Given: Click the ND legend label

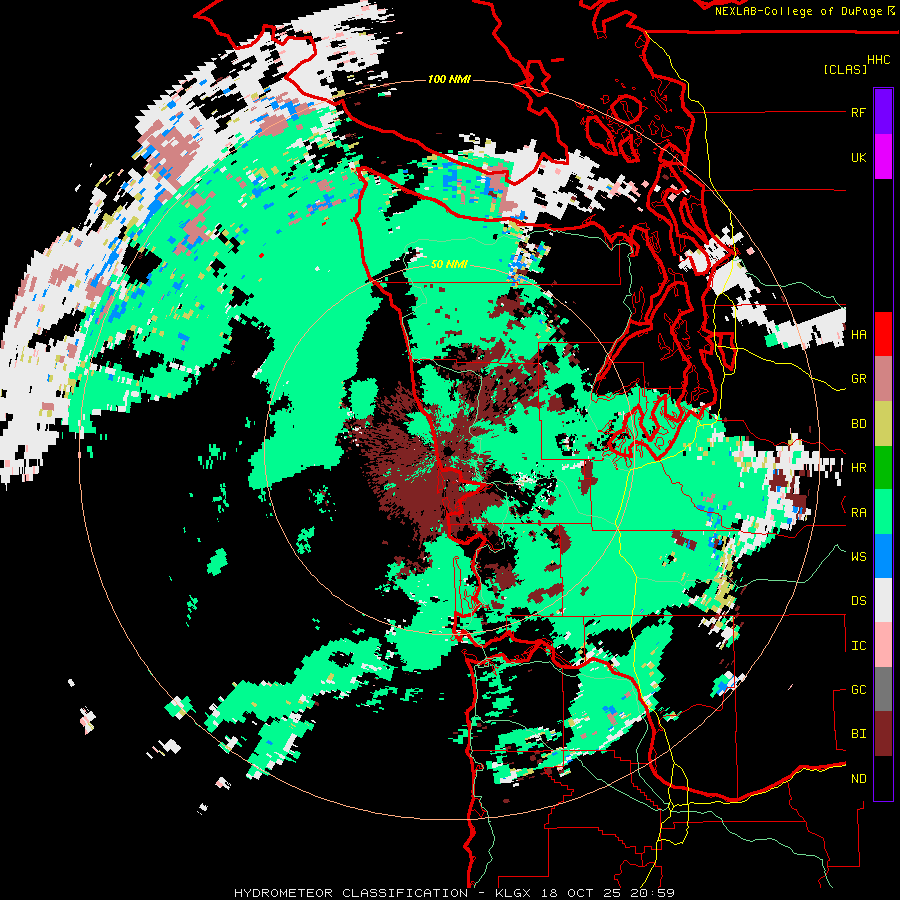Looking at the screenshot, I should [x=858, y=779].
